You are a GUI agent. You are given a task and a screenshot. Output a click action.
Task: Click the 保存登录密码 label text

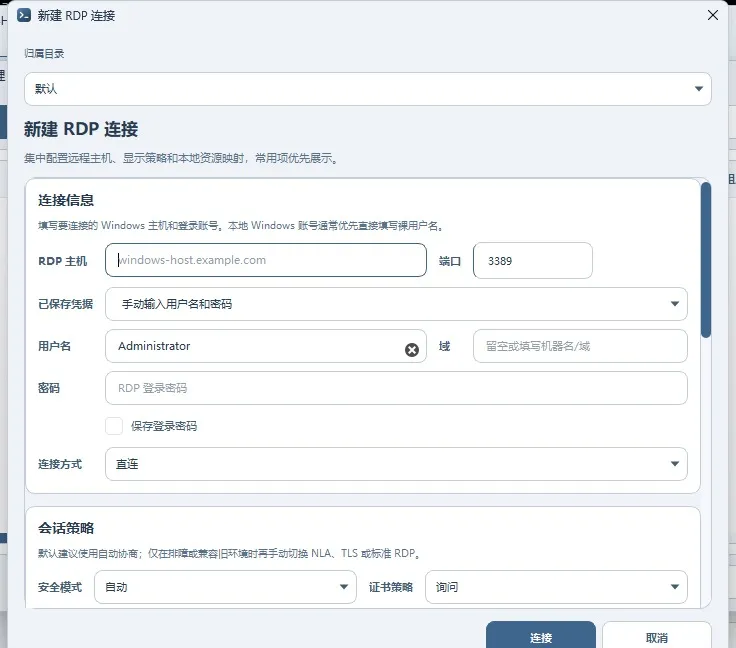164,426
